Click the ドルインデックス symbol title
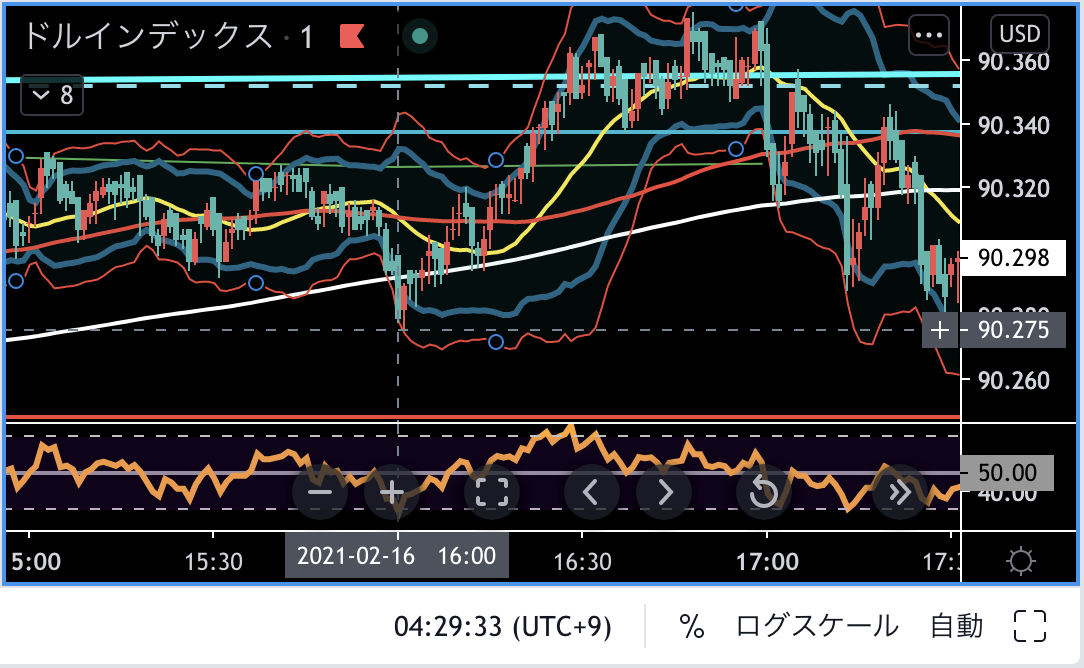1084x668 pixels. (x=147, y=37)
